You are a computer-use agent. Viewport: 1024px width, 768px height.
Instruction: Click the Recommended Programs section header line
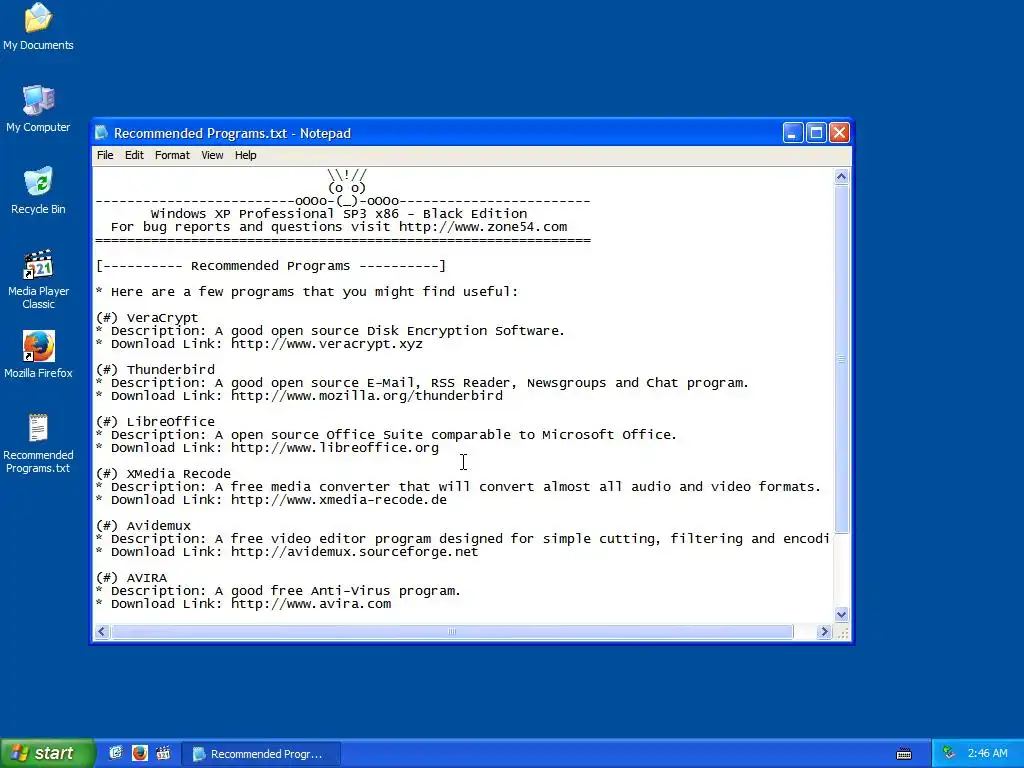[270, 266]
